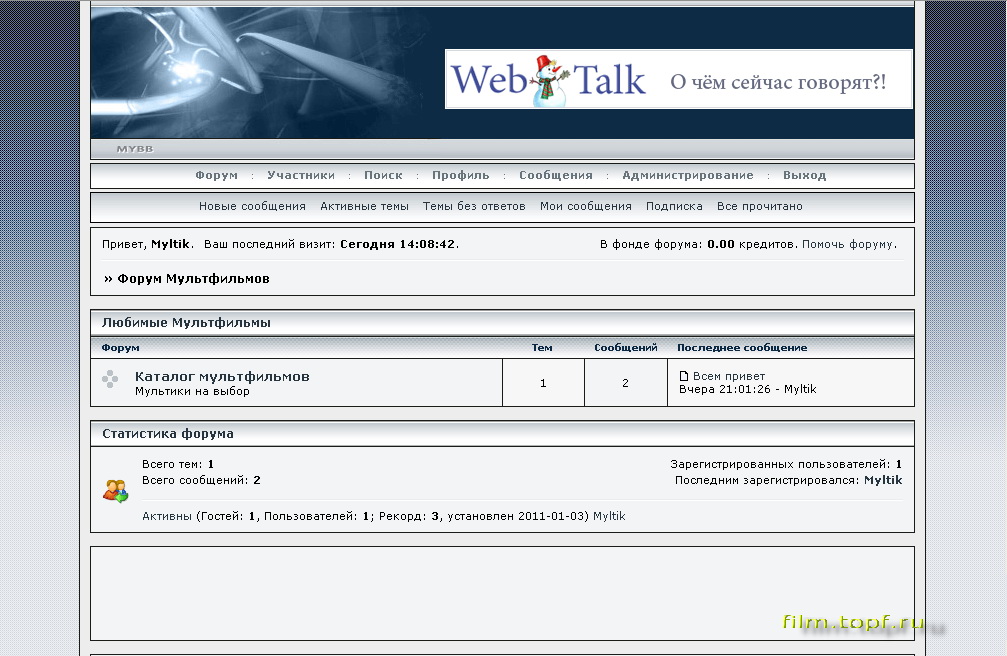Viewport: 1007px width, 656px height.
Task: Open the Каталог мультфильмов forum
Action: pos(222,377)
